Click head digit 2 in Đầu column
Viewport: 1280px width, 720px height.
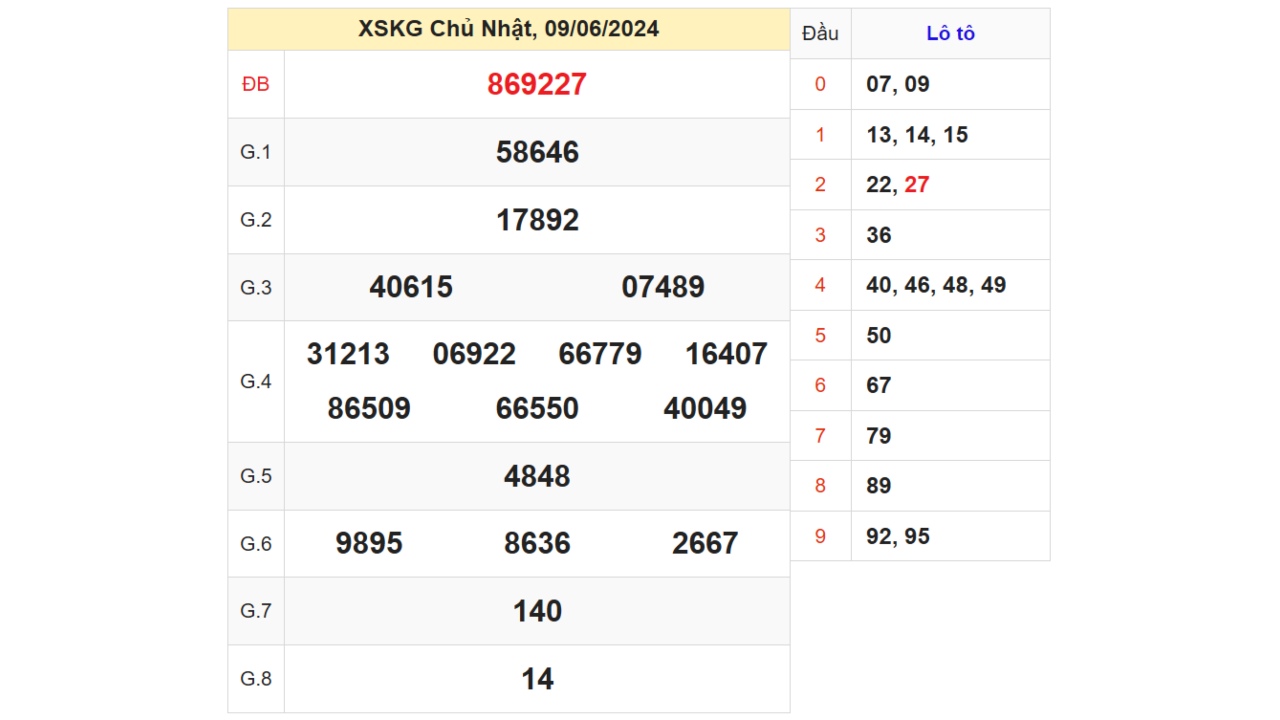[820, 185]
